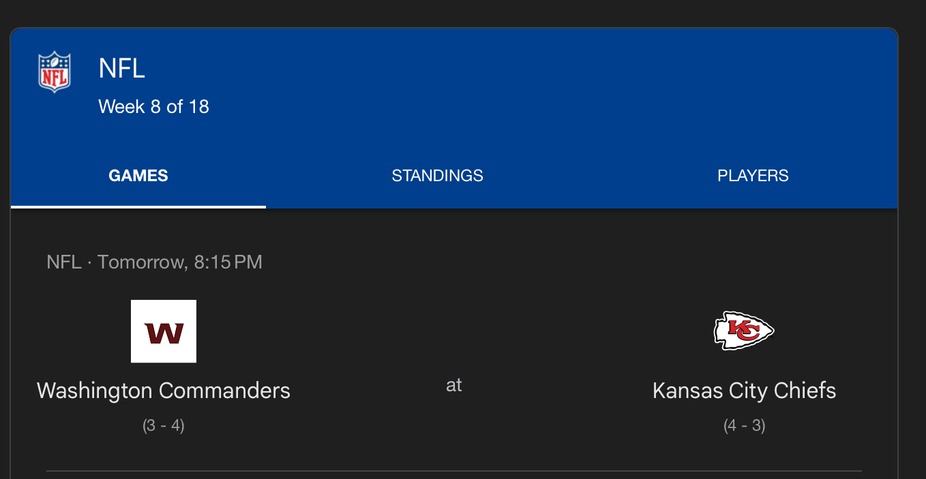Screen dimensions: 926x479
Task: Click the Washington Commanders W logo
Action: 163,331
